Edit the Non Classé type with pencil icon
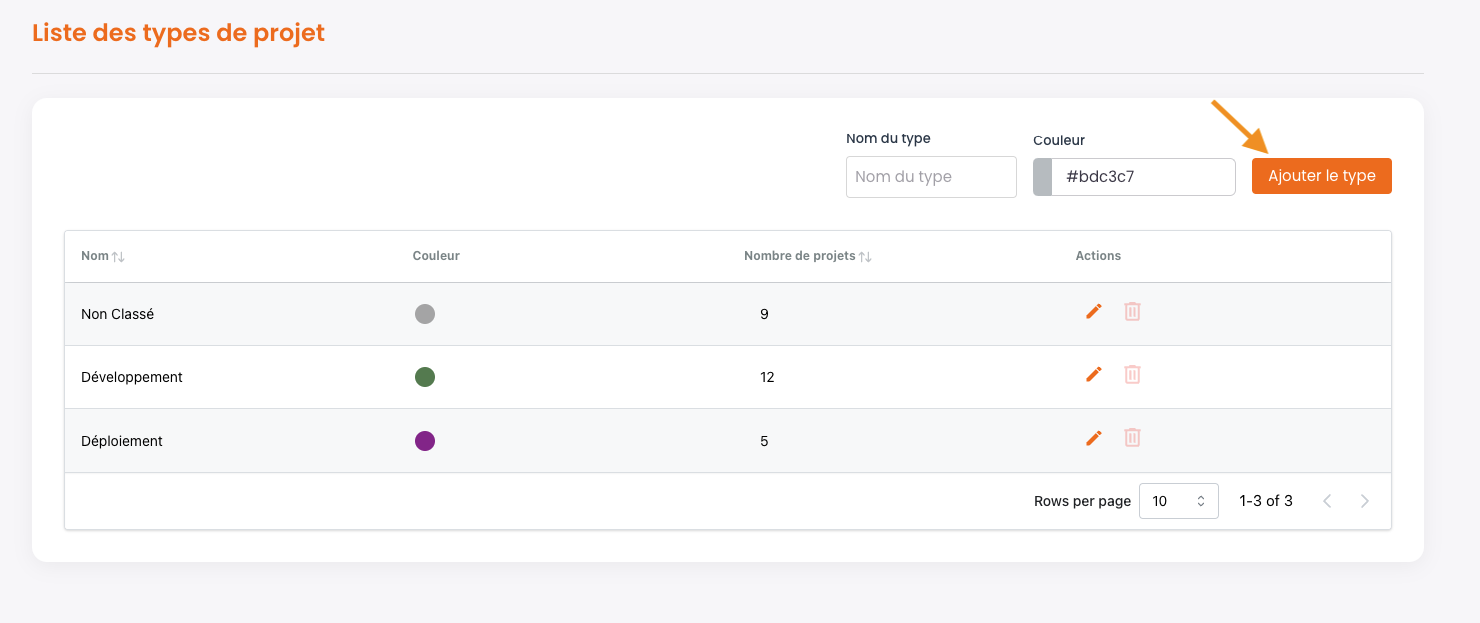The image size is (1480, 623). coord(1093,312)
